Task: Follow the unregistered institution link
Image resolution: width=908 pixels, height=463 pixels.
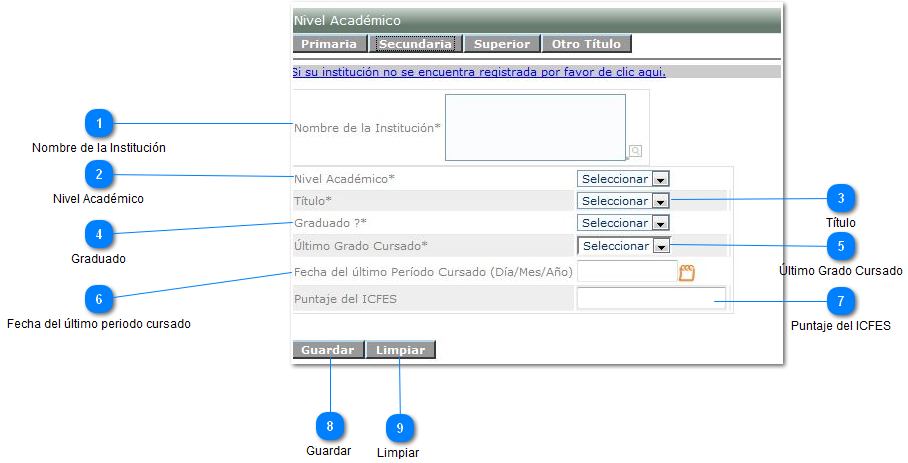Action: click(x=478, y=72)
